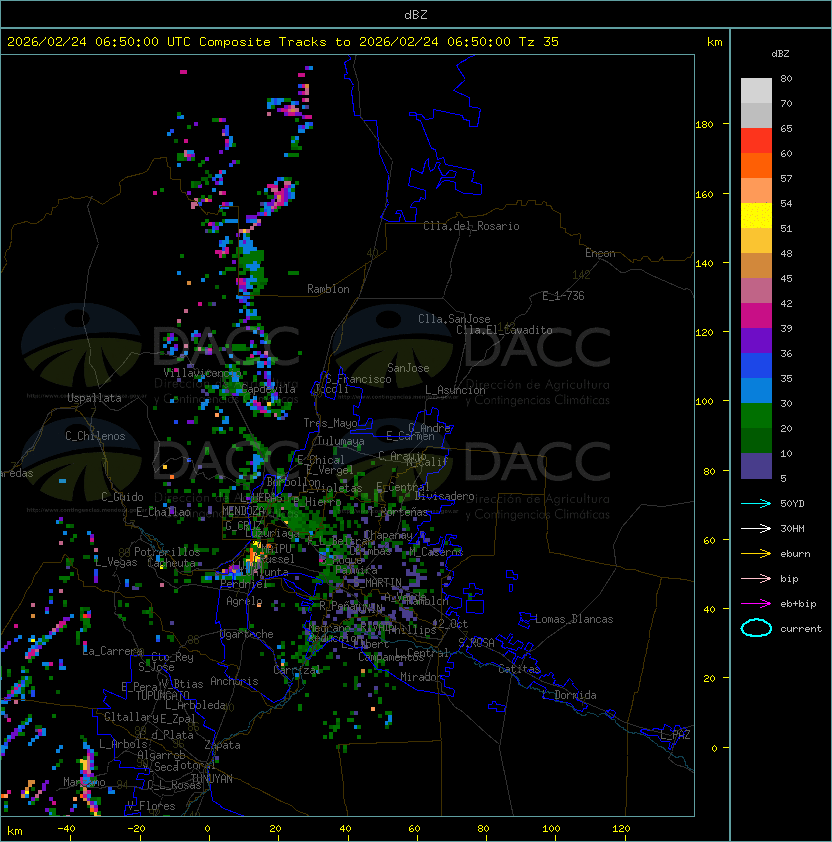Screen dimensions: 832x842
Task: Click the 'Tres_Mayo' map label
Action: coord(330,423)
